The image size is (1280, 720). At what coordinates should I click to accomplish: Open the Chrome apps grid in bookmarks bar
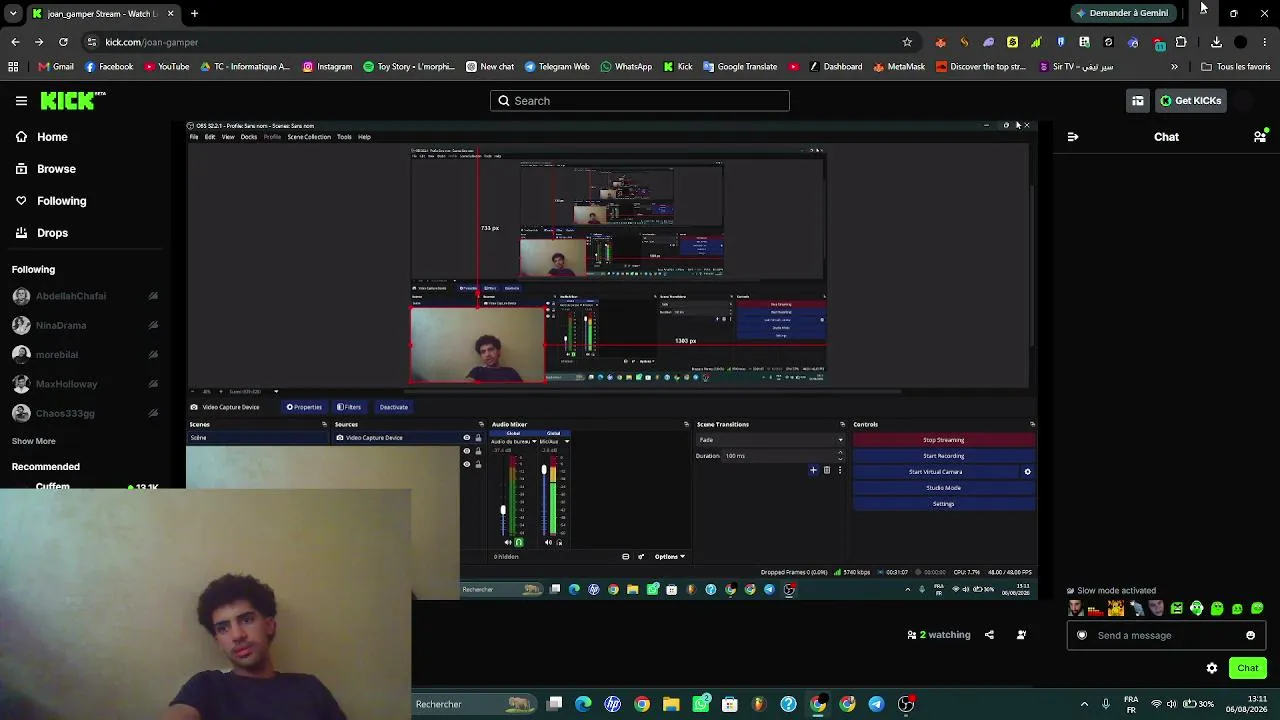tap(13, 67)
